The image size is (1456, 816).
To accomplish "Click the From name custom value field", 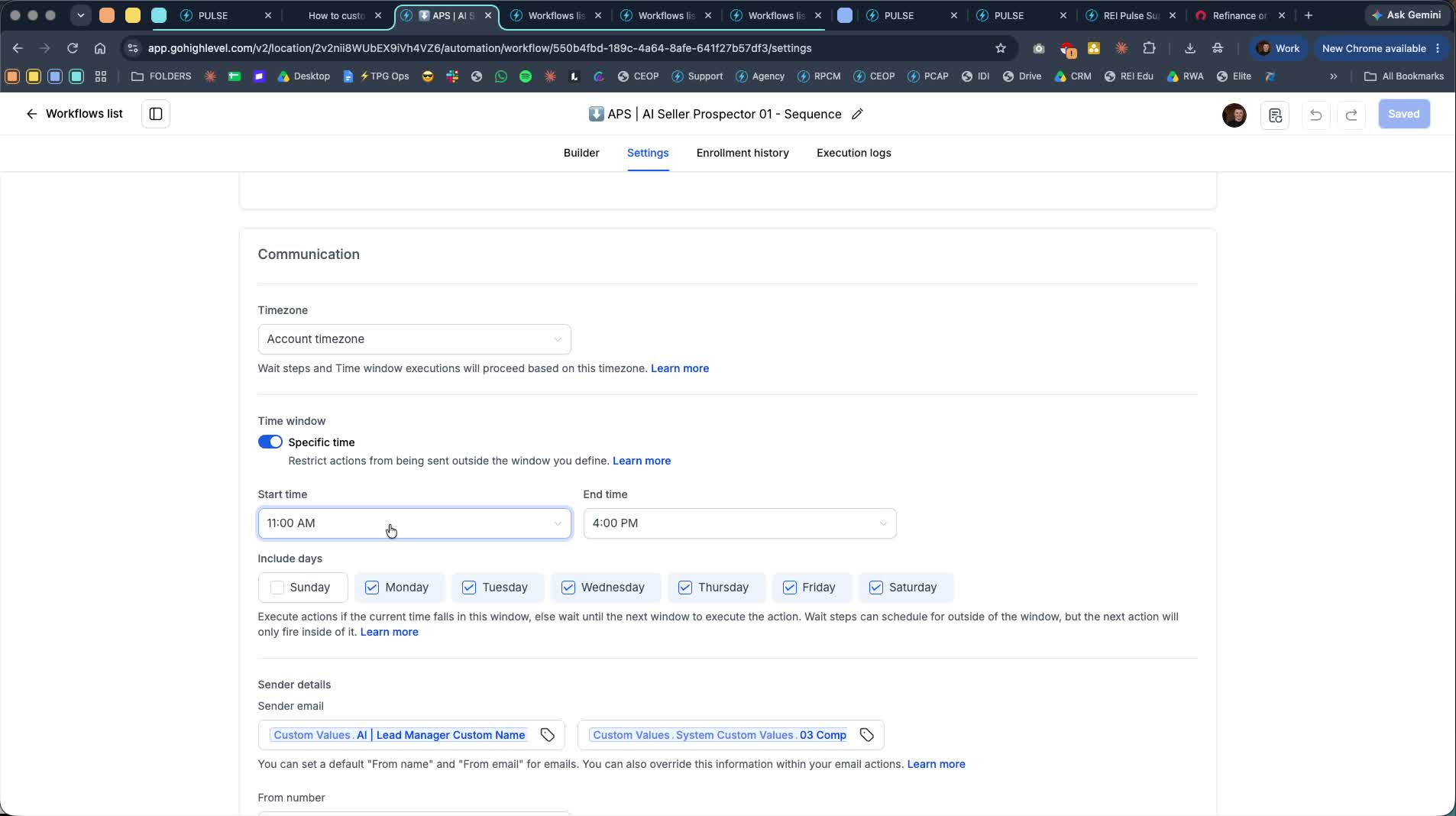I will click(x=412, y=735).
